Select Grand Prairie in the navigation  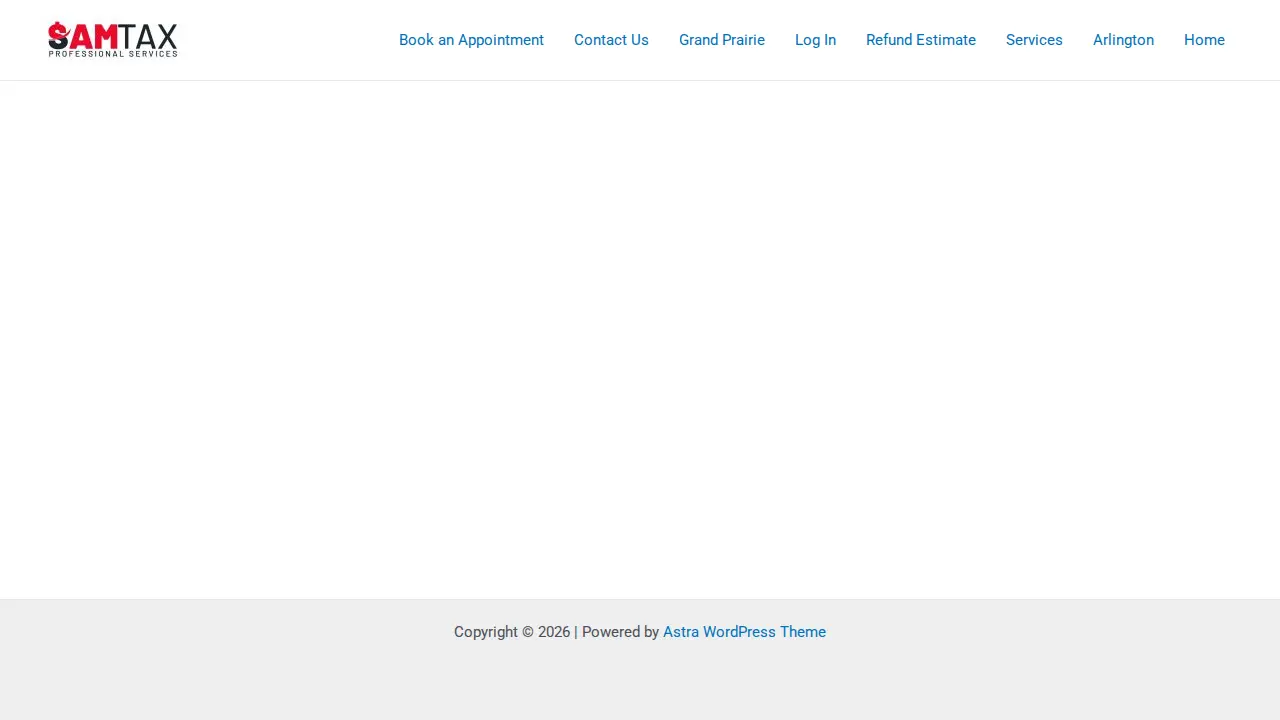click(x=722, y=40)
